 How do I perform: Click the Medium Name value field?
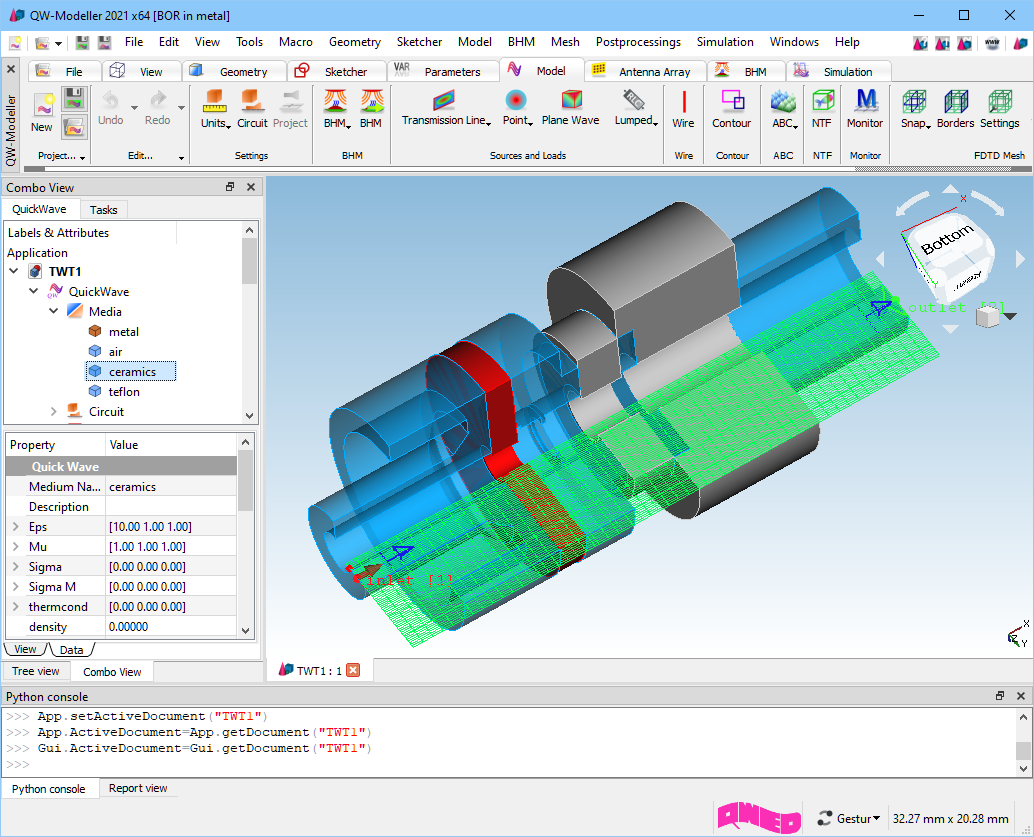point(170,487)
